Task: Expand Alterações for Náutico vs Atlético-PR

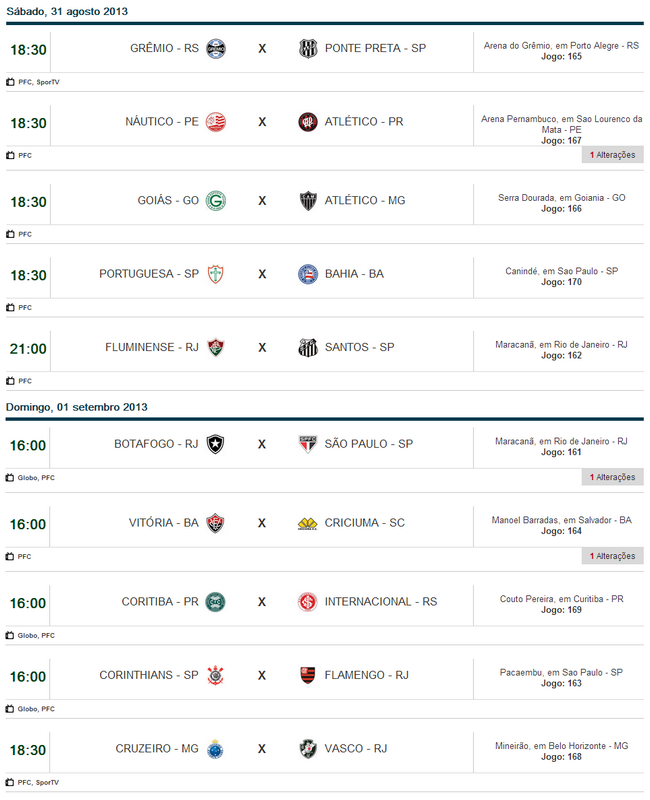Action: pos(612,155)
